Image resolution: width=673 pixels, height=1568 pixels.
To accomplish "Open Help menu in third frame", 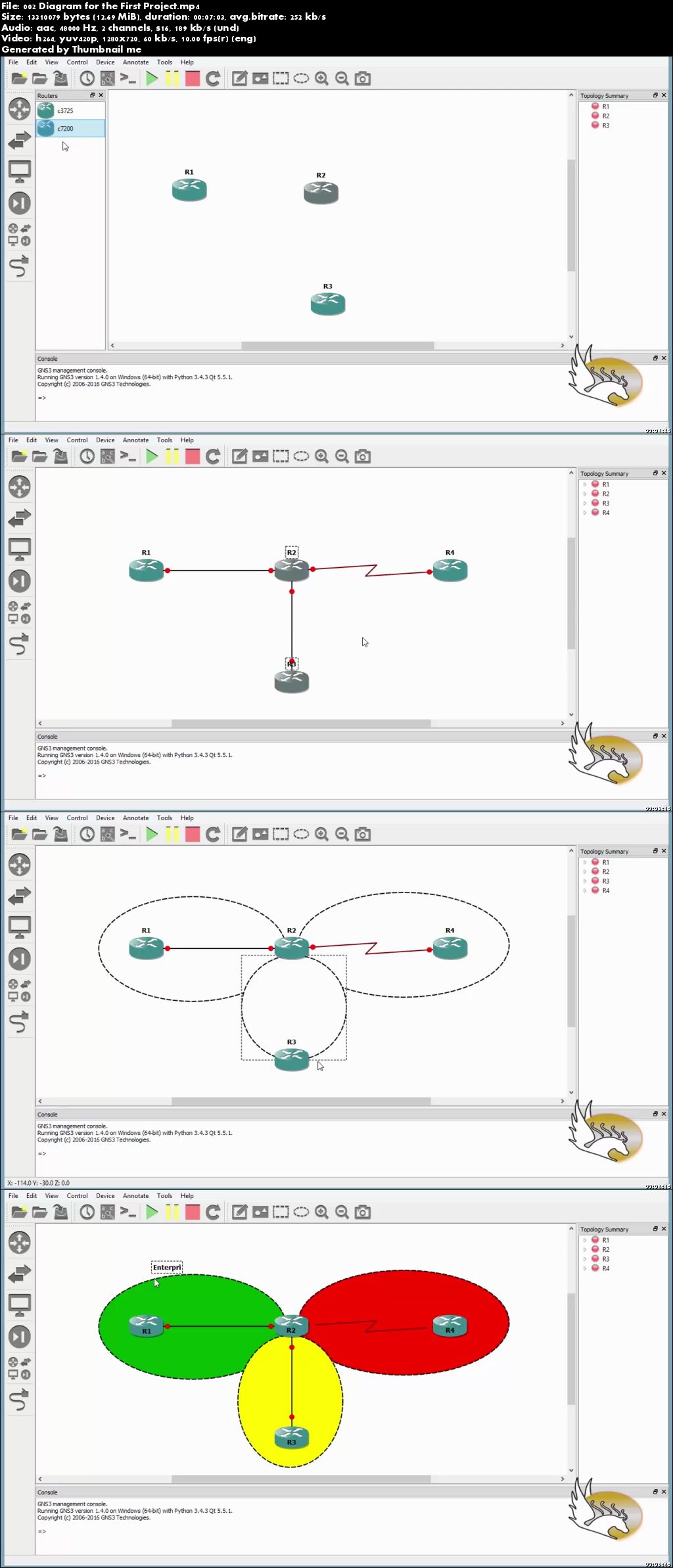I will [x=187, y=818].
